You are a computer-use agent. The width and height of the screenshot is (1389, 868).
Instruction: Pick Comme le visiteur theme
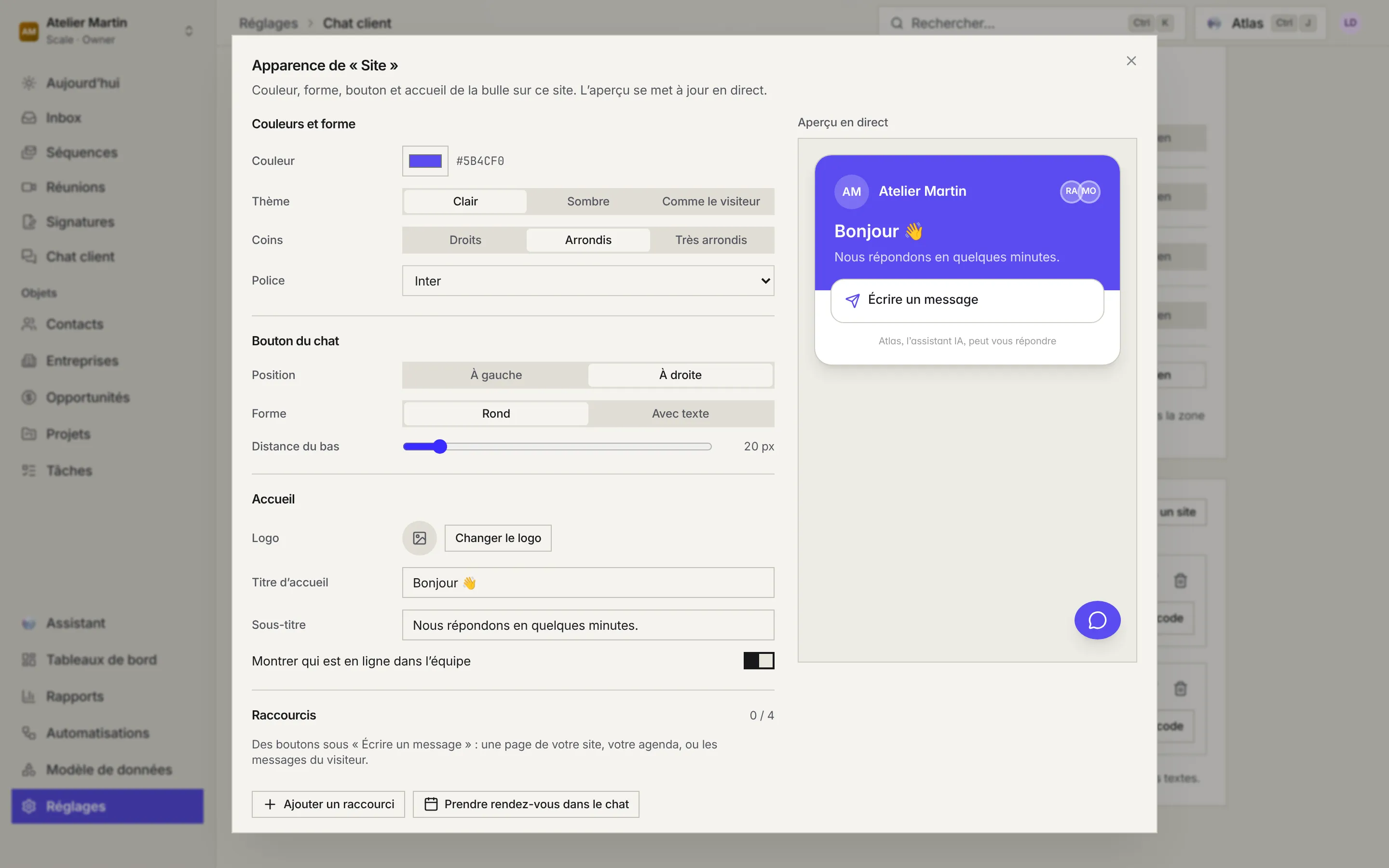tap(710, 202)
